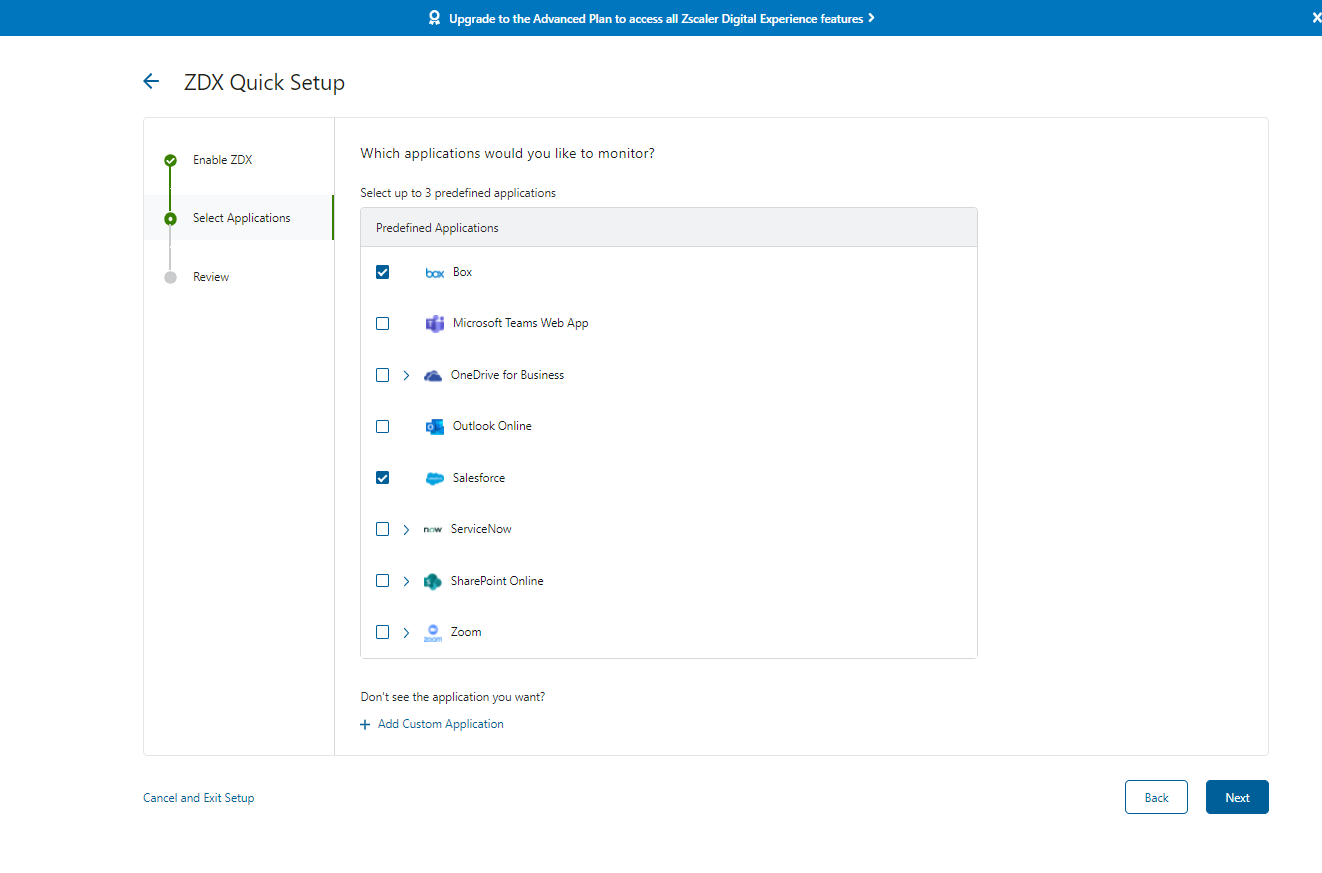
Task: Open the Upgrade to the Advanced Plan banner link
Action: [x=656, y=18]
